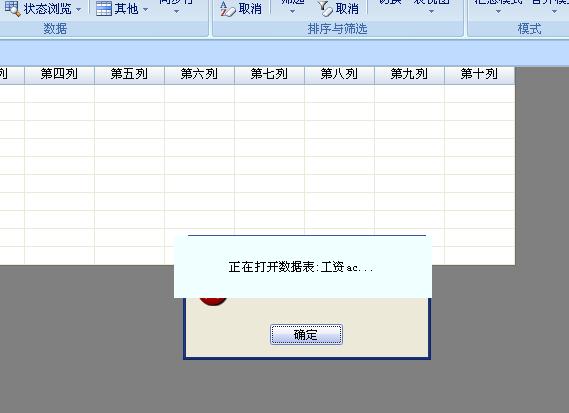Select the 第六列 column header
The image size is (569, 413).
tap(200, 75)
